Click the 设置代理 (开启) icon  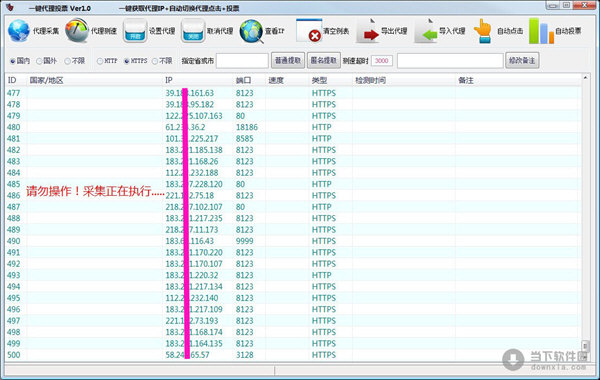135,31
